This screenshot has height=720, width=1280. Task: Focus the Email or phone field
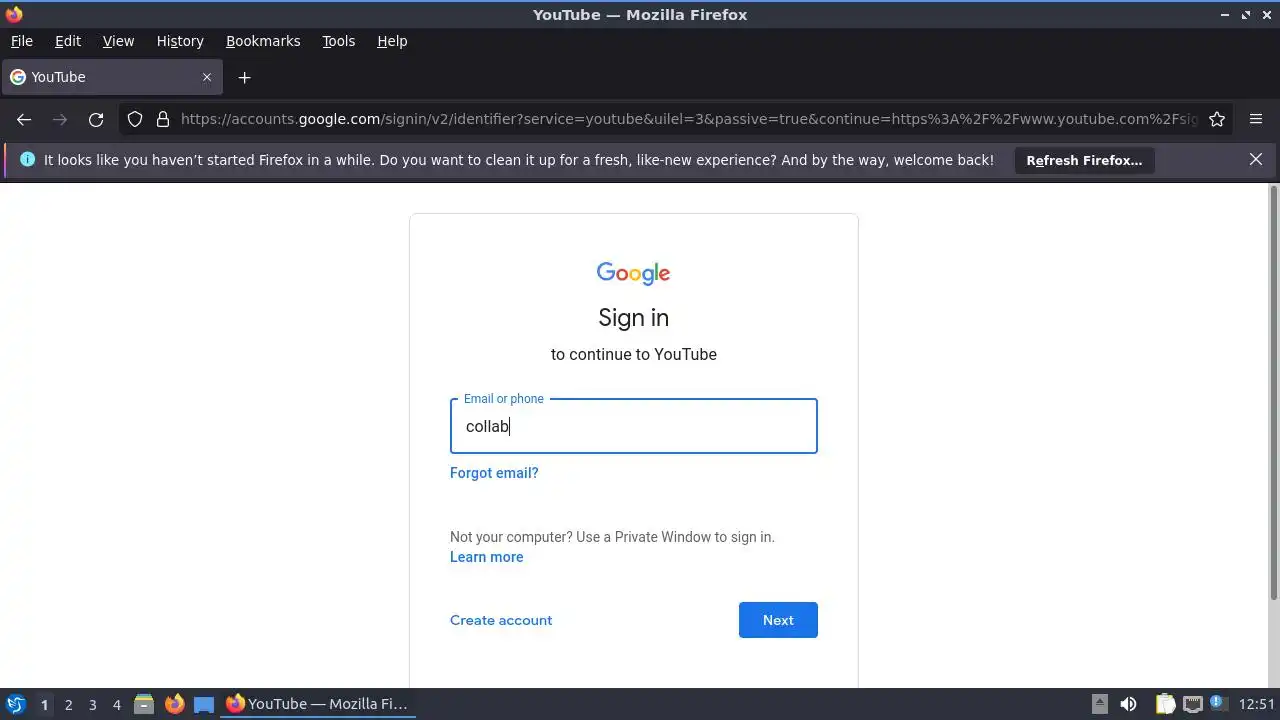coord(634,426)
